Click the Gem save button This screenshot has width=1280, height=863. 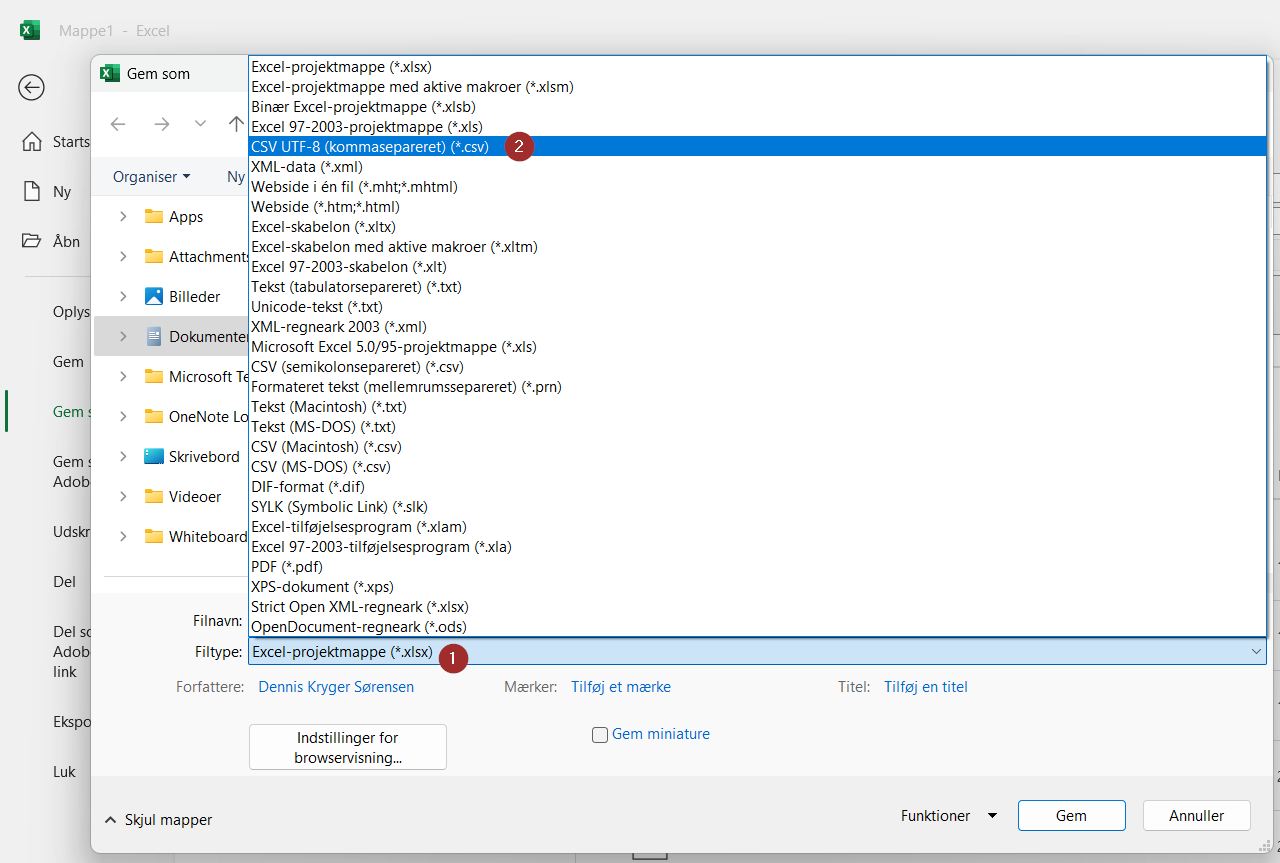(1071, 815)
